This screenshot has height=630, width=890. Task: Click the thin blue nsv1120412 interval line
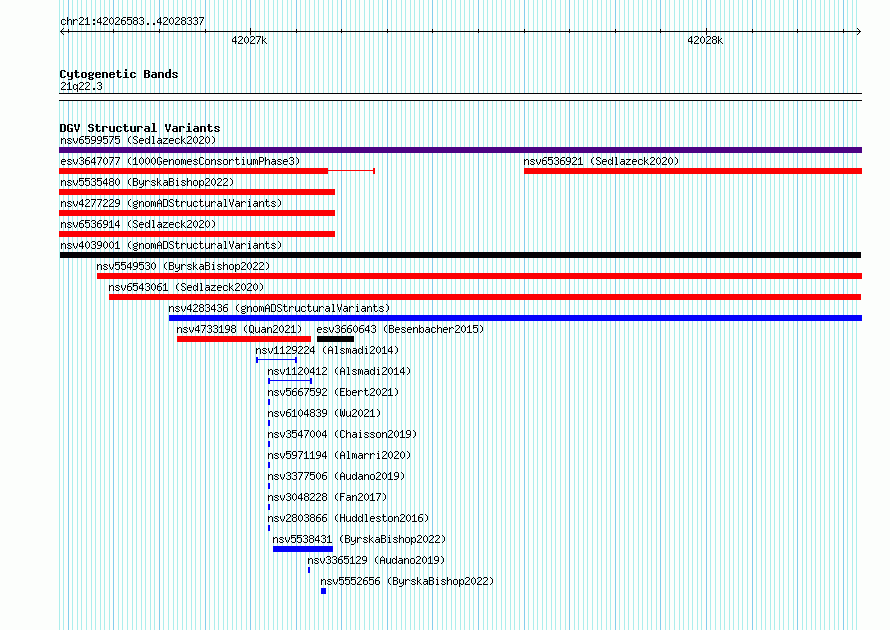coord(290,381)
